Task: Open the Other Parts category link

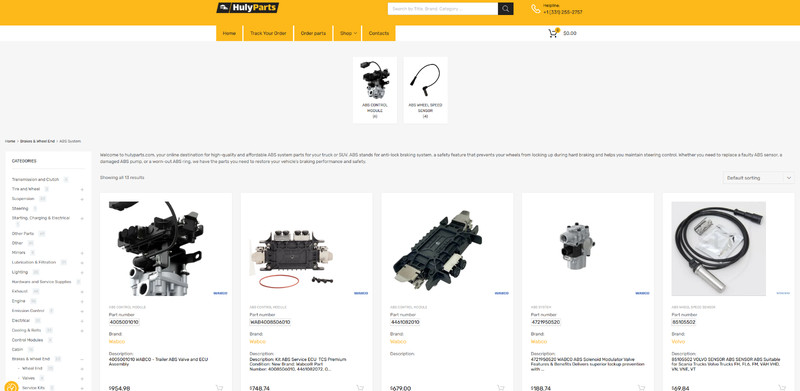Action: point(23,234)
